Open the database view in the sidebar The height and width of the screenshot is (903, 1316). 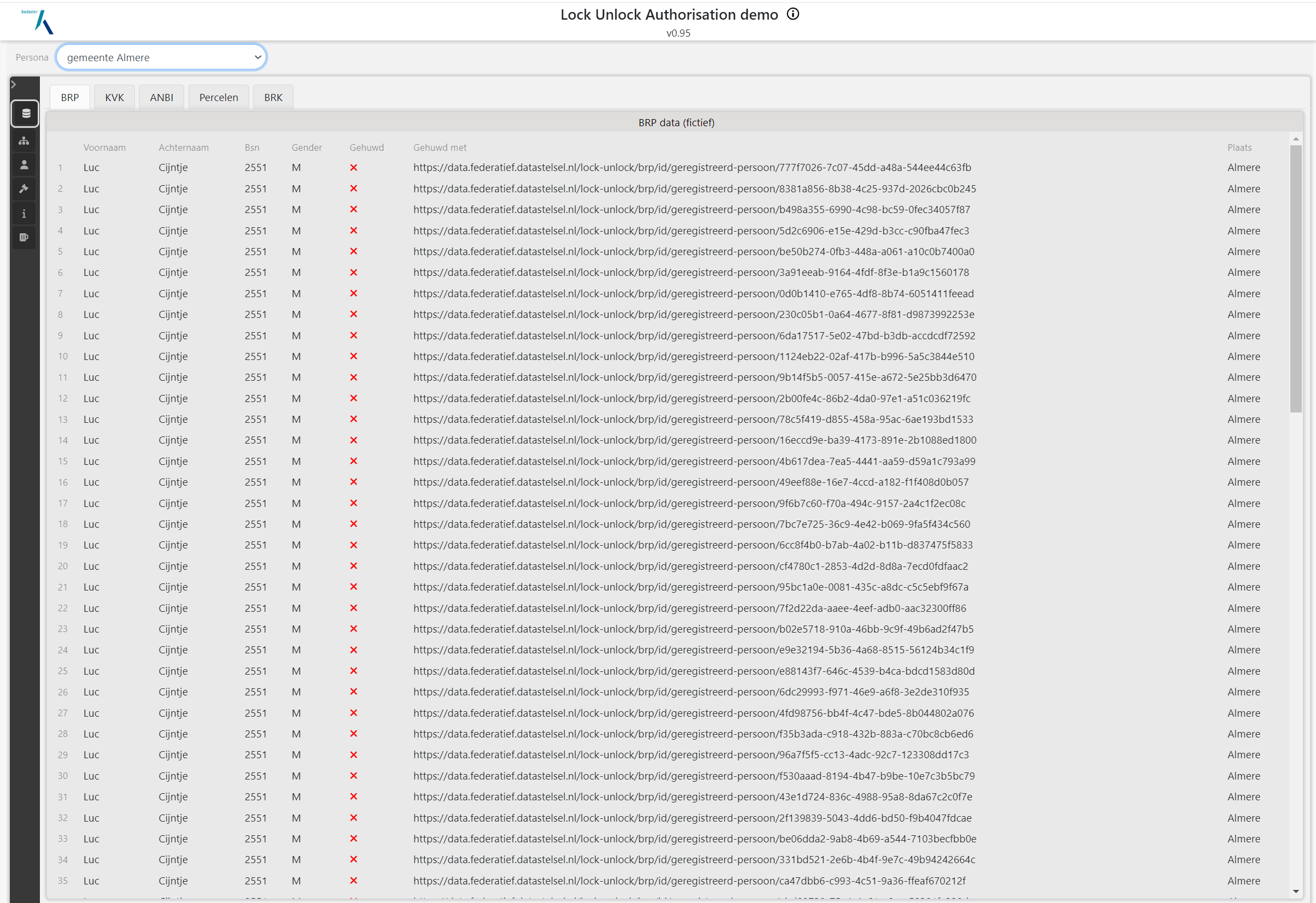(x=25, y=114)
